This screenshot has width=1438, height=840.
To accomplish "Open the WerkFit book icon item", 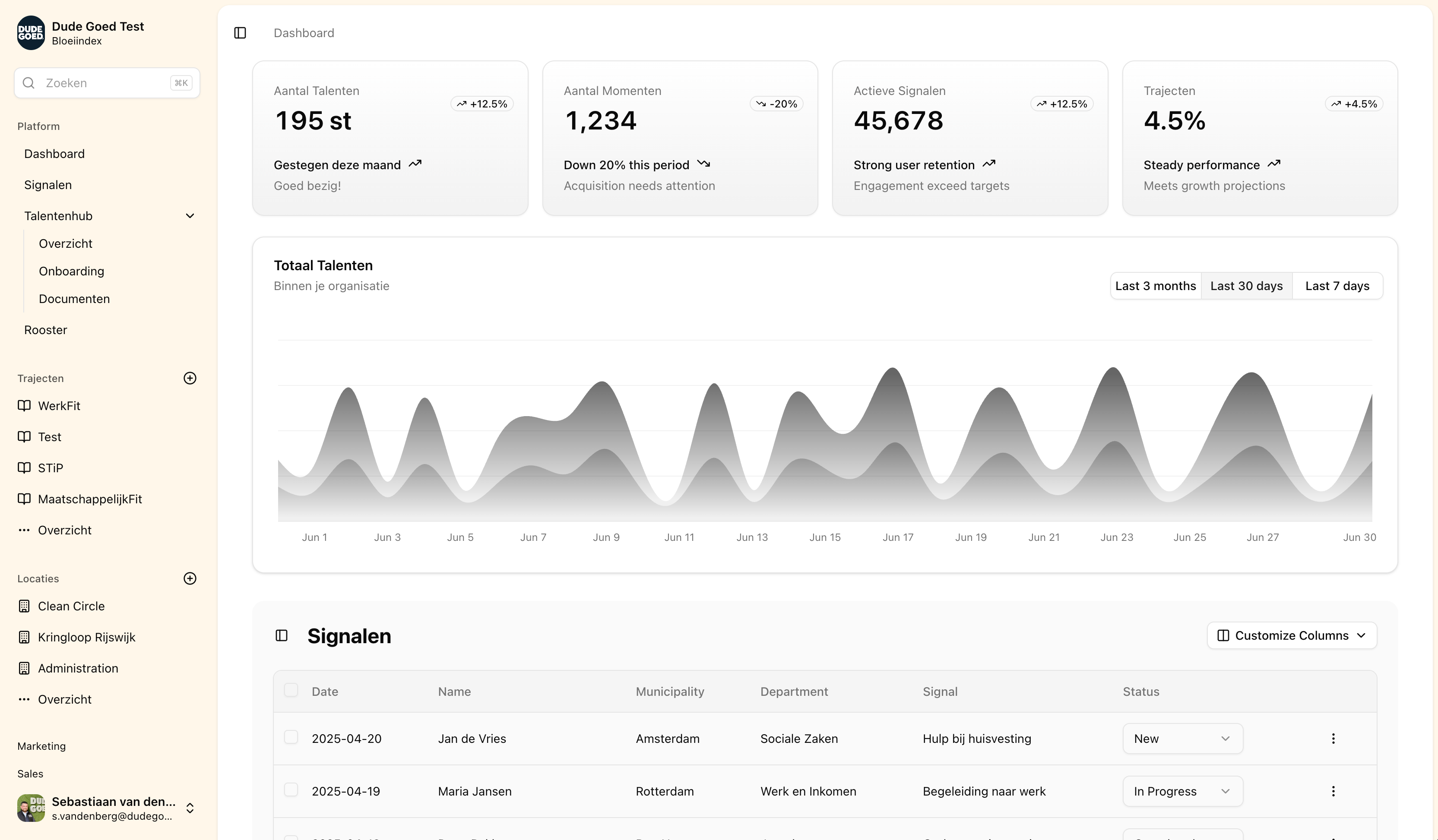I will tap(24, 405).
